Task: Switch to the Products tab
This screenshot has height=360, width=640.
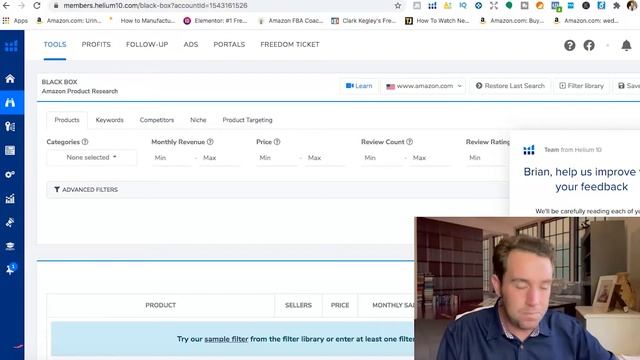Action: coord(67,120)
